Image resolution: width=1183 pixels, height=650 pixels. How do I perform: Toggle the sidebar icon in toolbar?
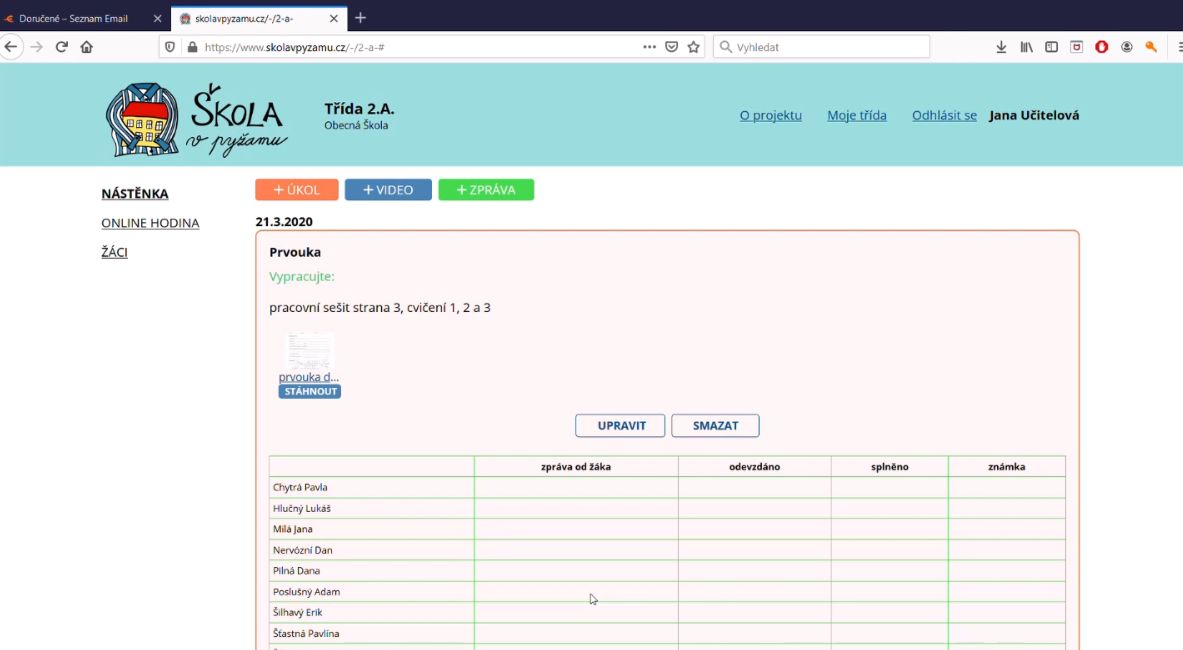click(x=1051, y=47)
